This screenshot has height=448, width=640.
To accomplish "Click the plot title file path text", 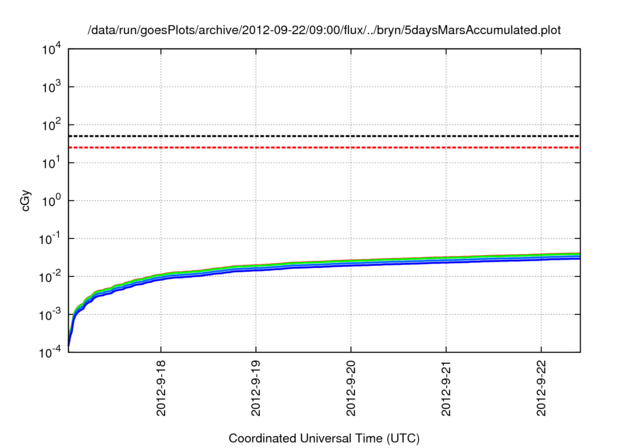I will point(324,30).
